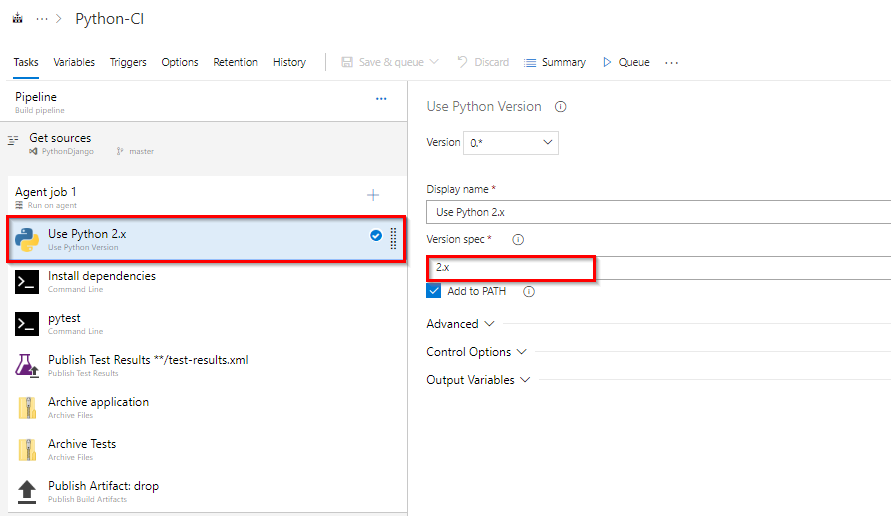Click the command line icon for Install dependencies
The width and height of the screenshot is (891, 516).
pyautogui.click(x=27, y=282)
